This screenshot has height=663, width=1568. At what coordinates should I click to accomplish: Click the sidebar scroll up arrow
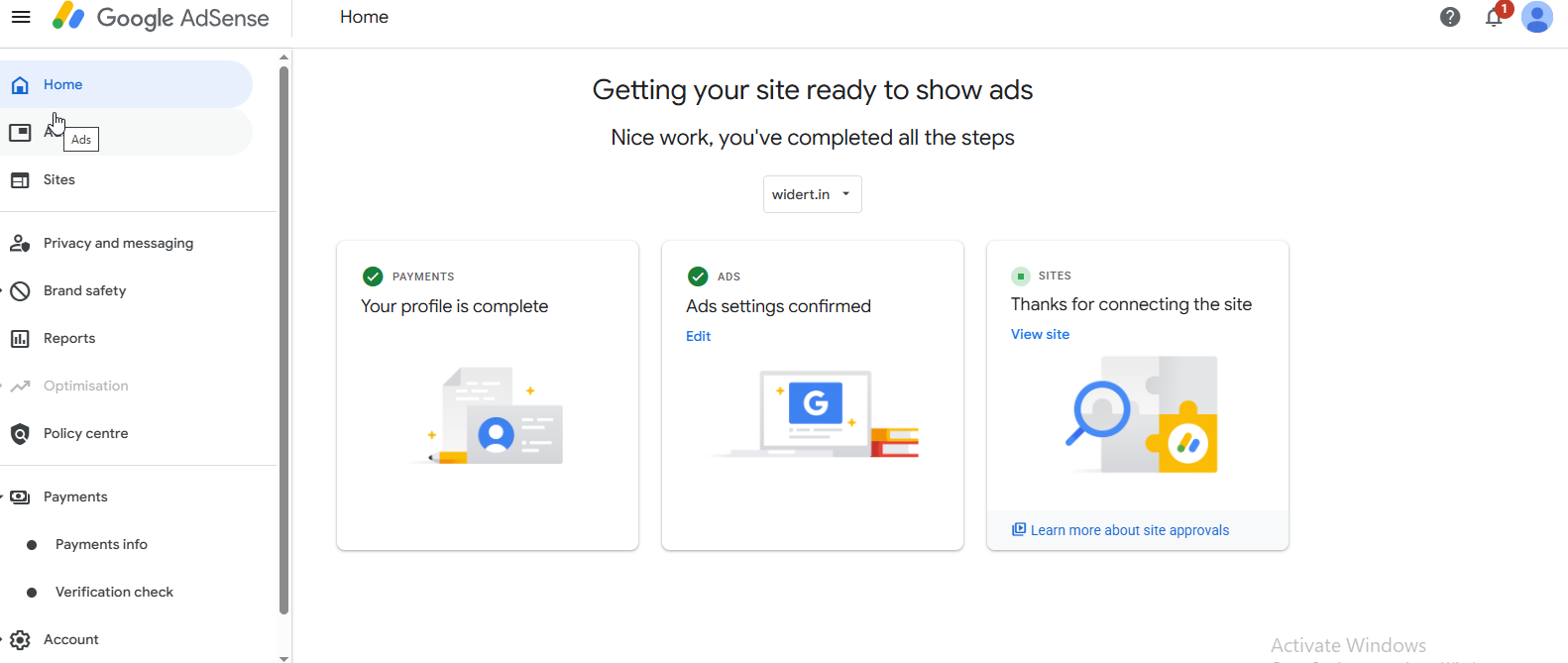284,57
